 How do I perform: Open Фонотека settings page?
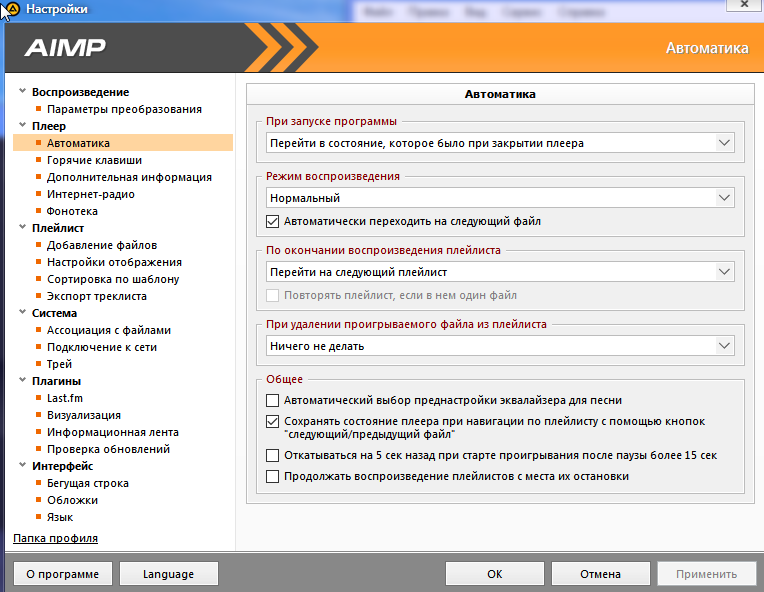(72, 211)
